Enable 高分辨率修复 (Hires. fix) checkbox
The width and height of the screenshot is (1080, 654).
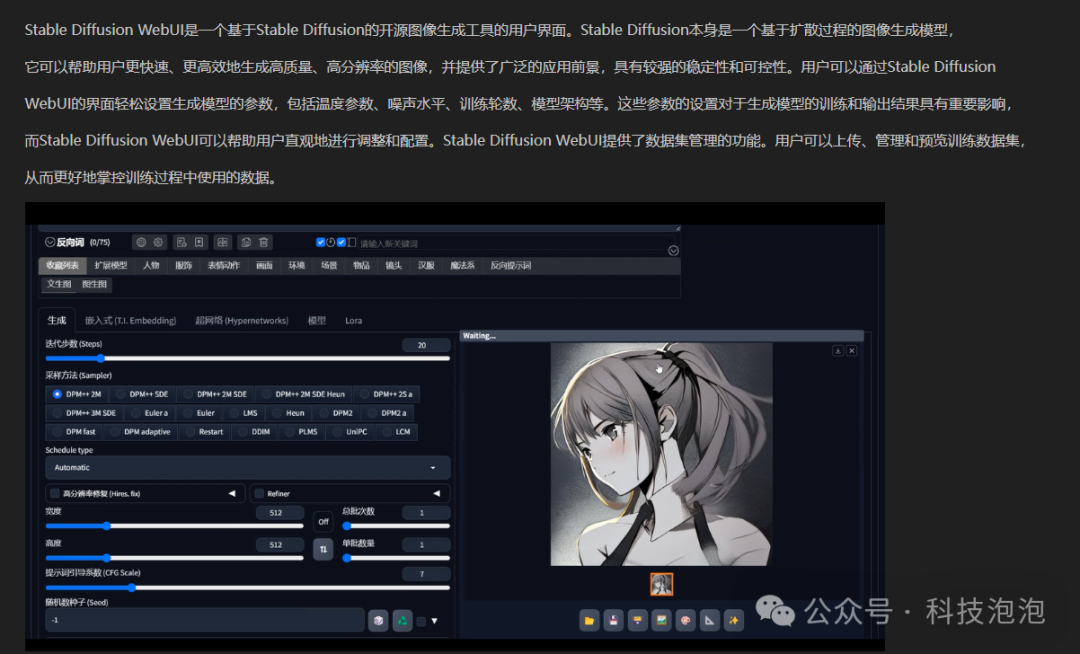pos(55,493)
